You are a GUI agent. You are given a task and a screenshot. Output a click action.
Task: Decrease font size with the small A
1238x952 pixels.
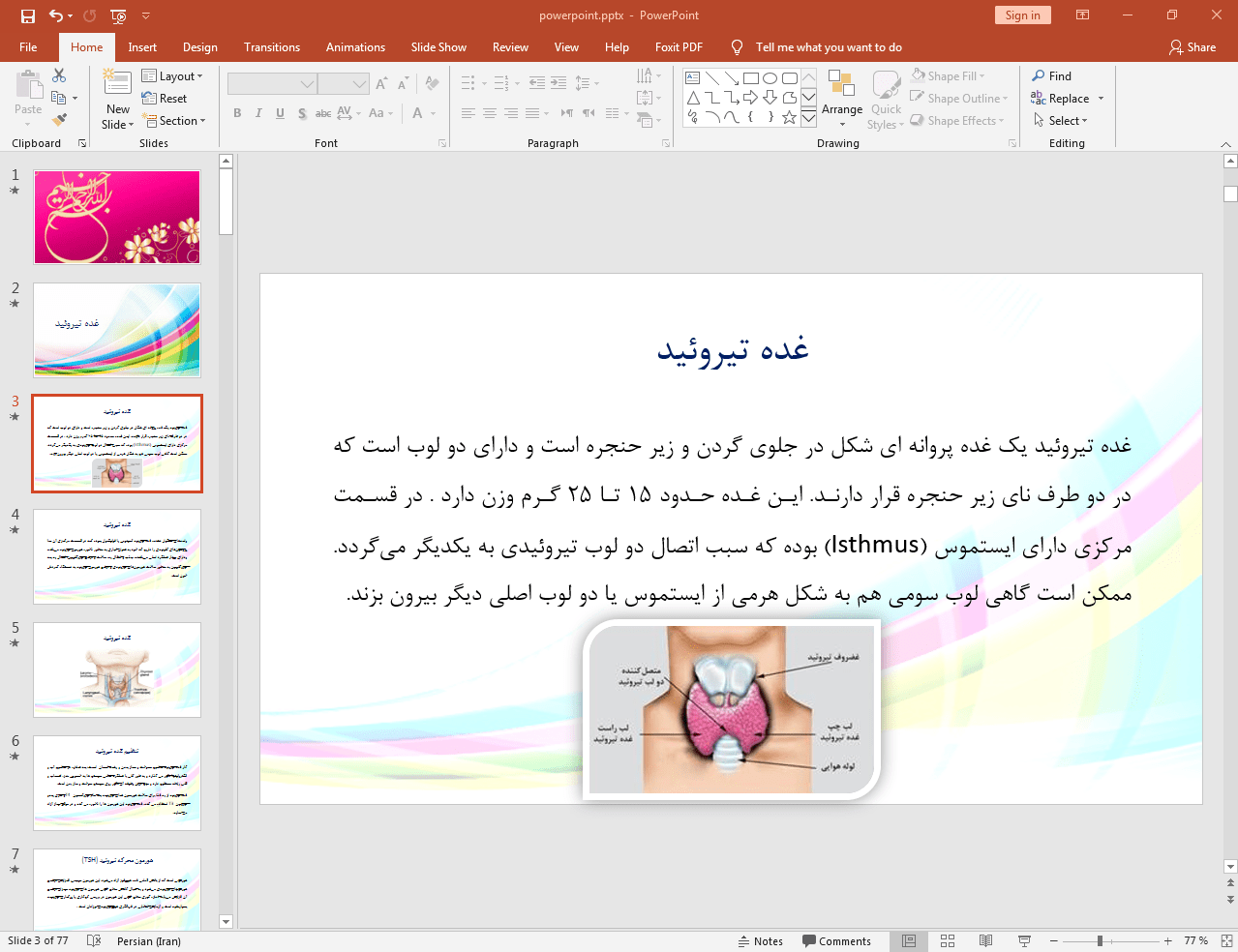tap(403, 84)
